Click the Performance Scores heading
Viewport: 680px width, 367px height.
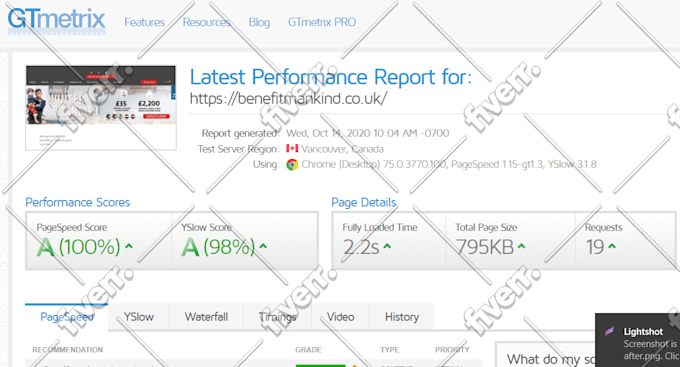(x=78, y=203)
